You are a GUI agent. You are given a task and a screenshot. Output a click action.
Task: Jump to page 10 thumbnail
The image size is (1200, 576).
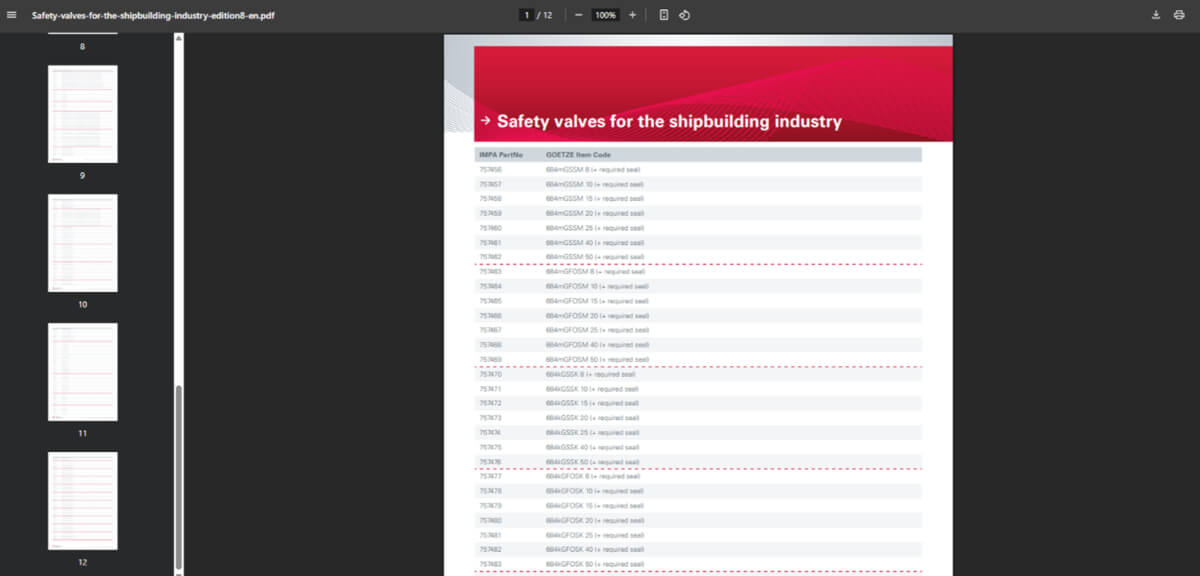click(83, 242)
